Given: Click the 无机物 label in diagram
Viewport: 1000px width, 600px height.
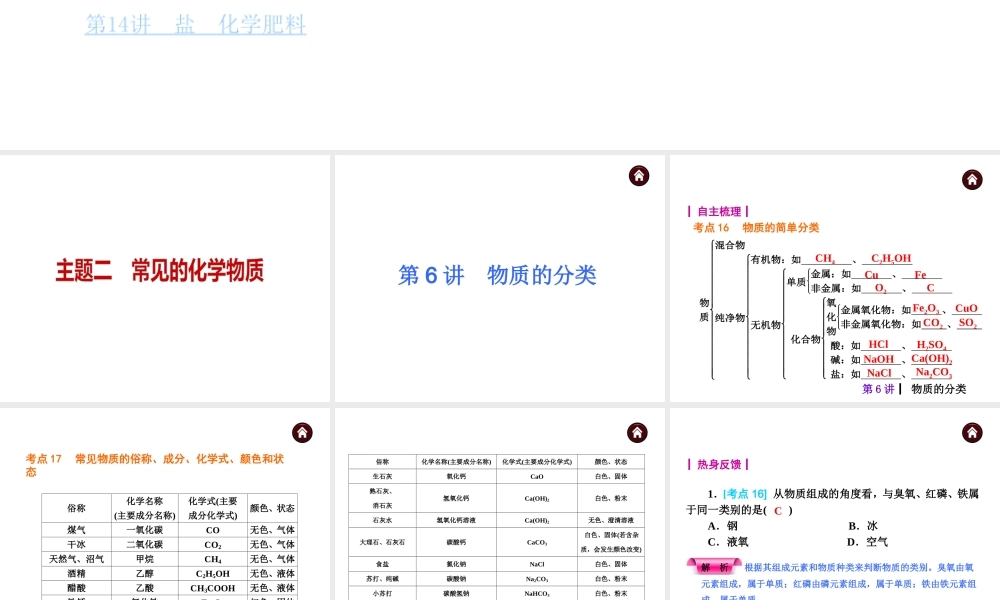Looking at the screenshot, I should point(765,325).
